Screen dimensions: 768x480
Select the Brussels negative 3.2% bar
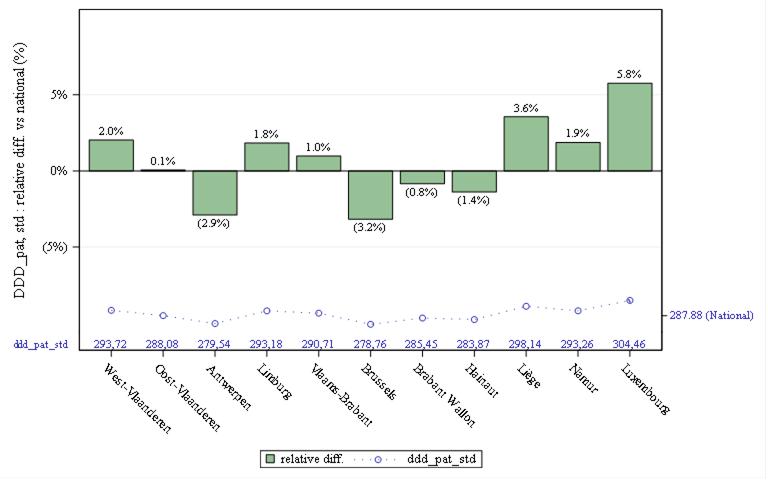coord(370,195)
